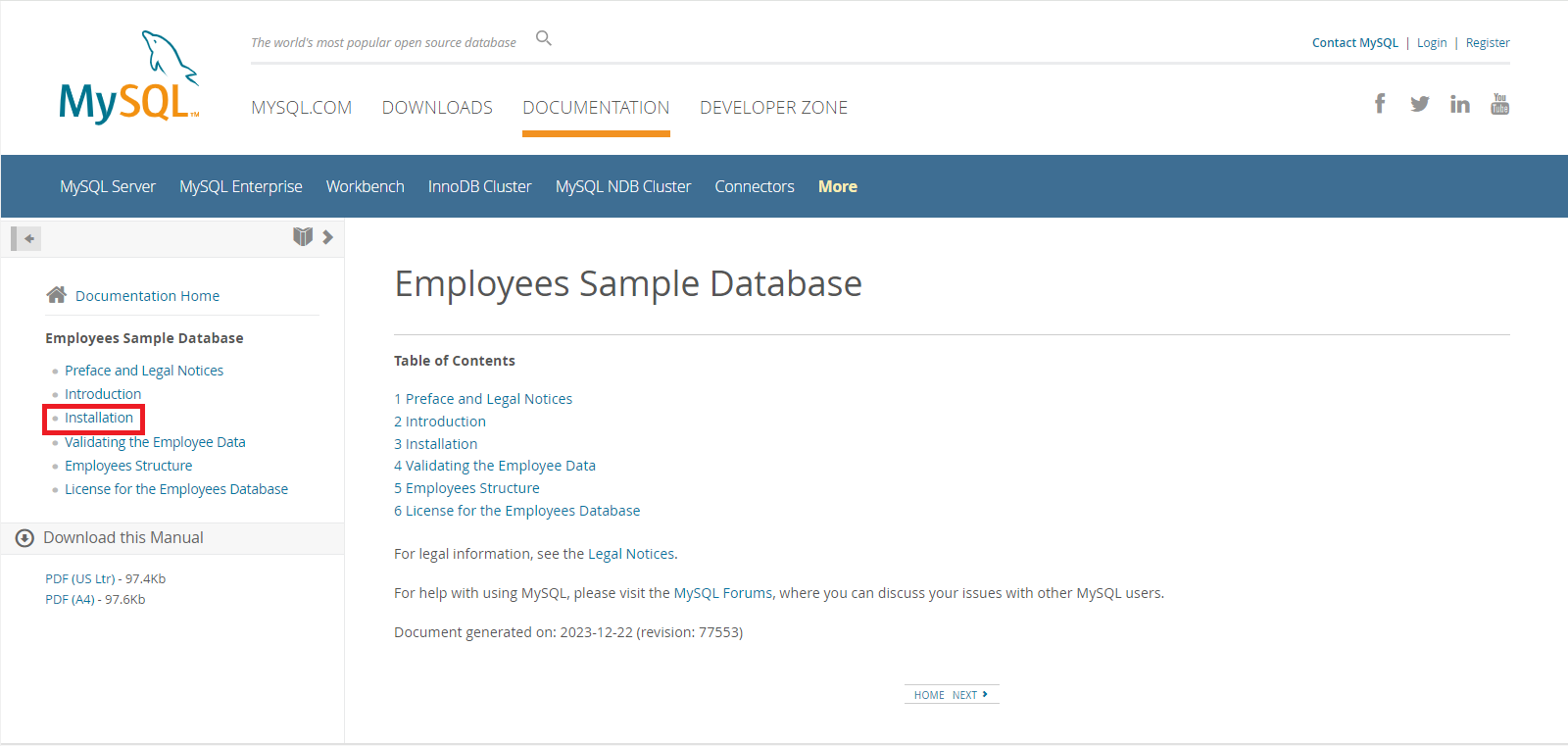Open sidebar Employees Structure entry
Viewport: 1568px width, 746px height.
[128, 466]
